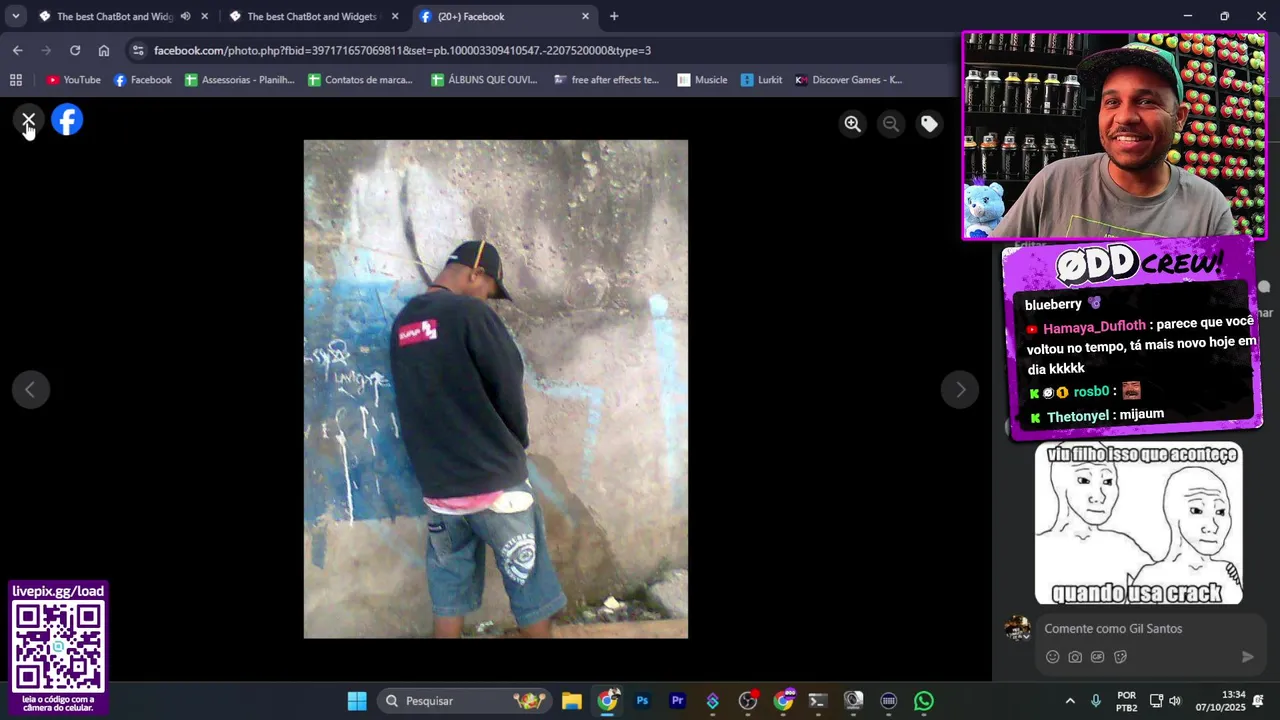
Task: Click the microphone tray icon
Action: pyautogui.click(x=1096, y=701)
